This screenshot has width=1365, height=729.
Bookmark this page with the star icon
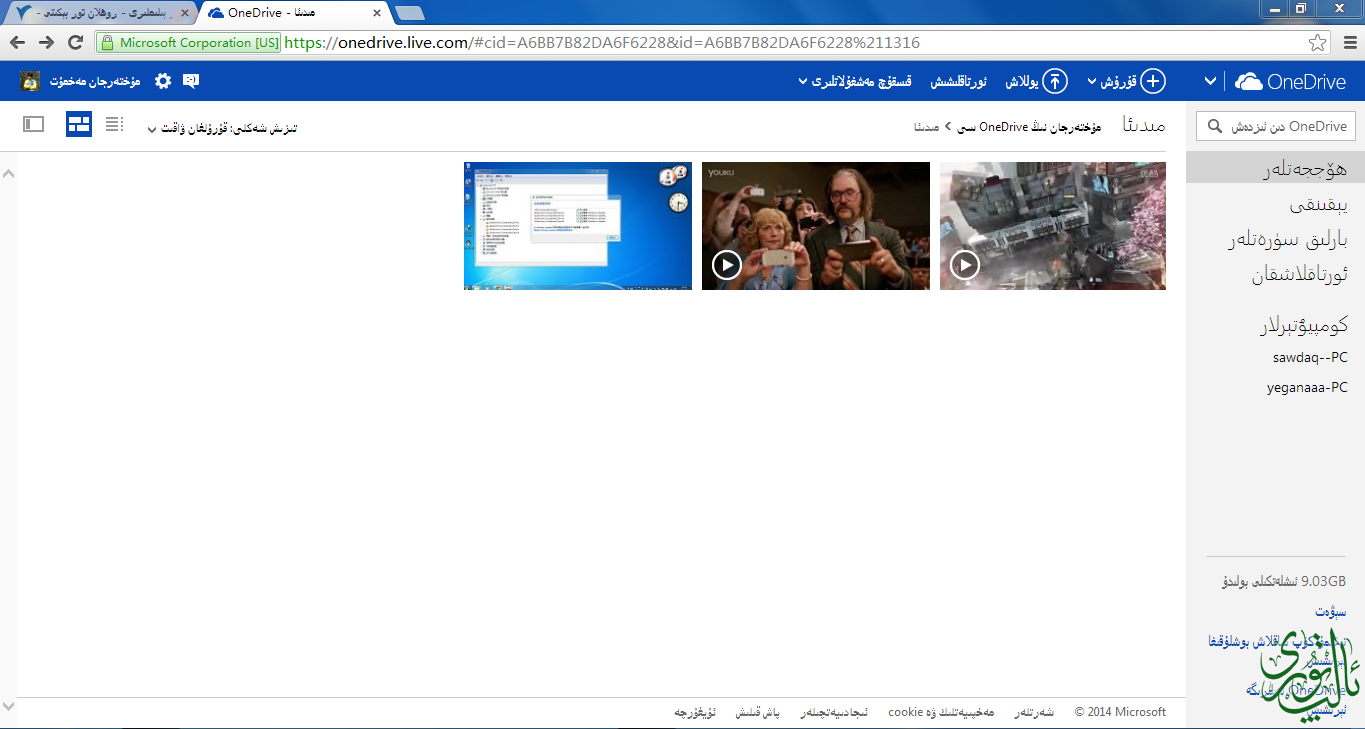1318,43
